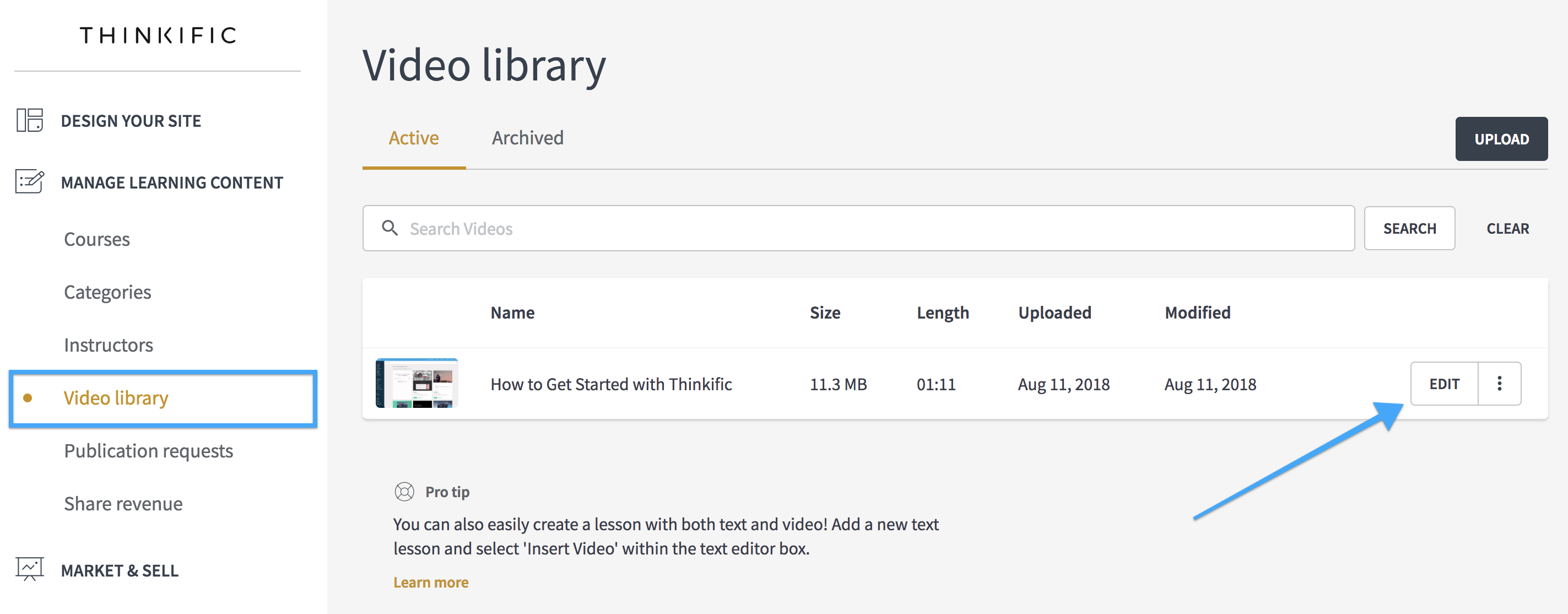The height and width of the screenshot is (614, 1568).
Task: Click the Manage Learning Content pencil icon
Action: pos(29,181)
